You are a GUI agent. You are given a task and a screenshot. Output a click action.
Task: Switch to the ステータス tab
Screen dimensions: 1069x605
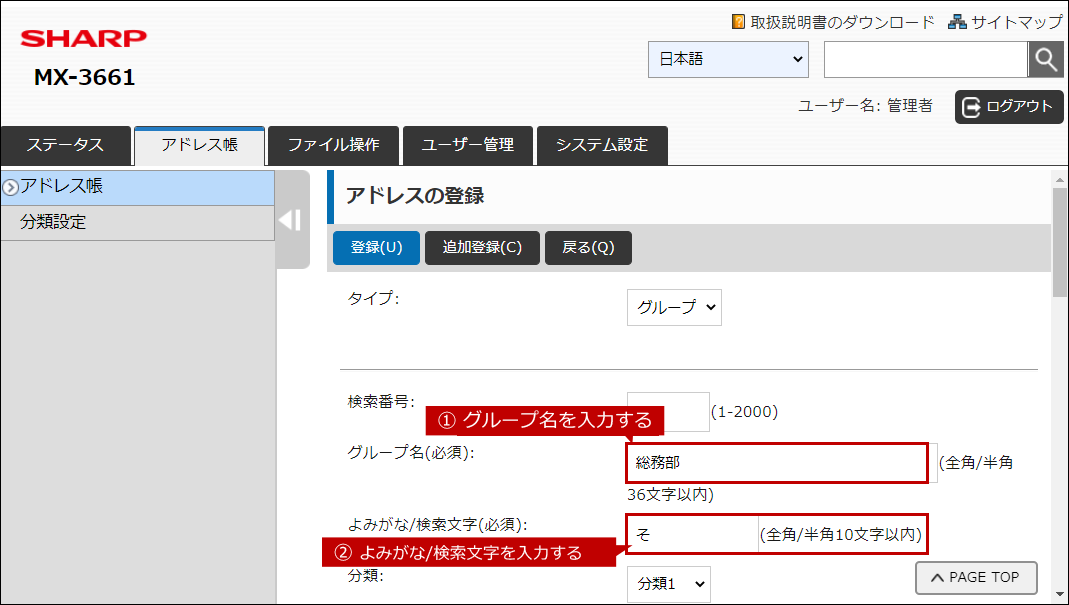(65, 145)
